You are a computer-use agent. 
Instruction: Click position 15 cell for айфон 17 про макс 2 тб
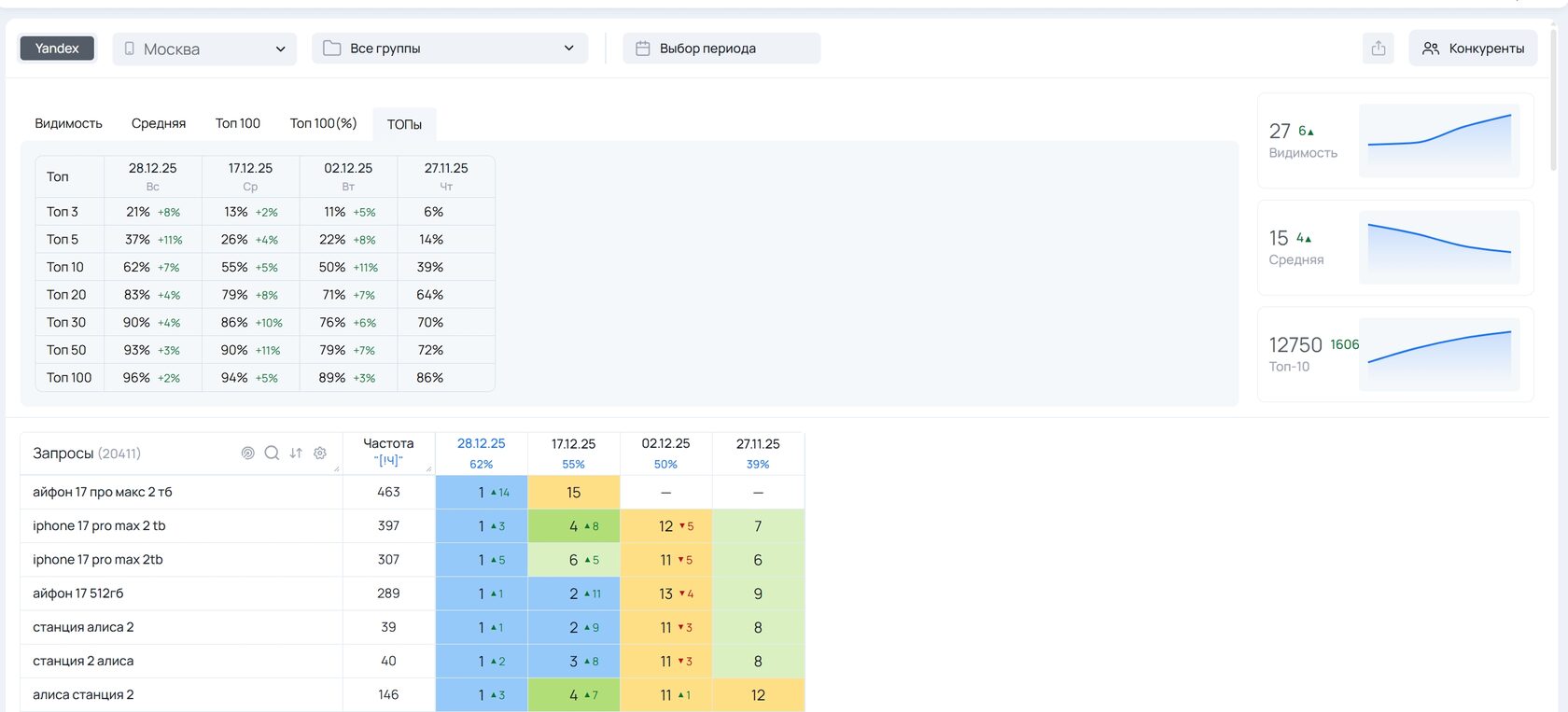574,492
